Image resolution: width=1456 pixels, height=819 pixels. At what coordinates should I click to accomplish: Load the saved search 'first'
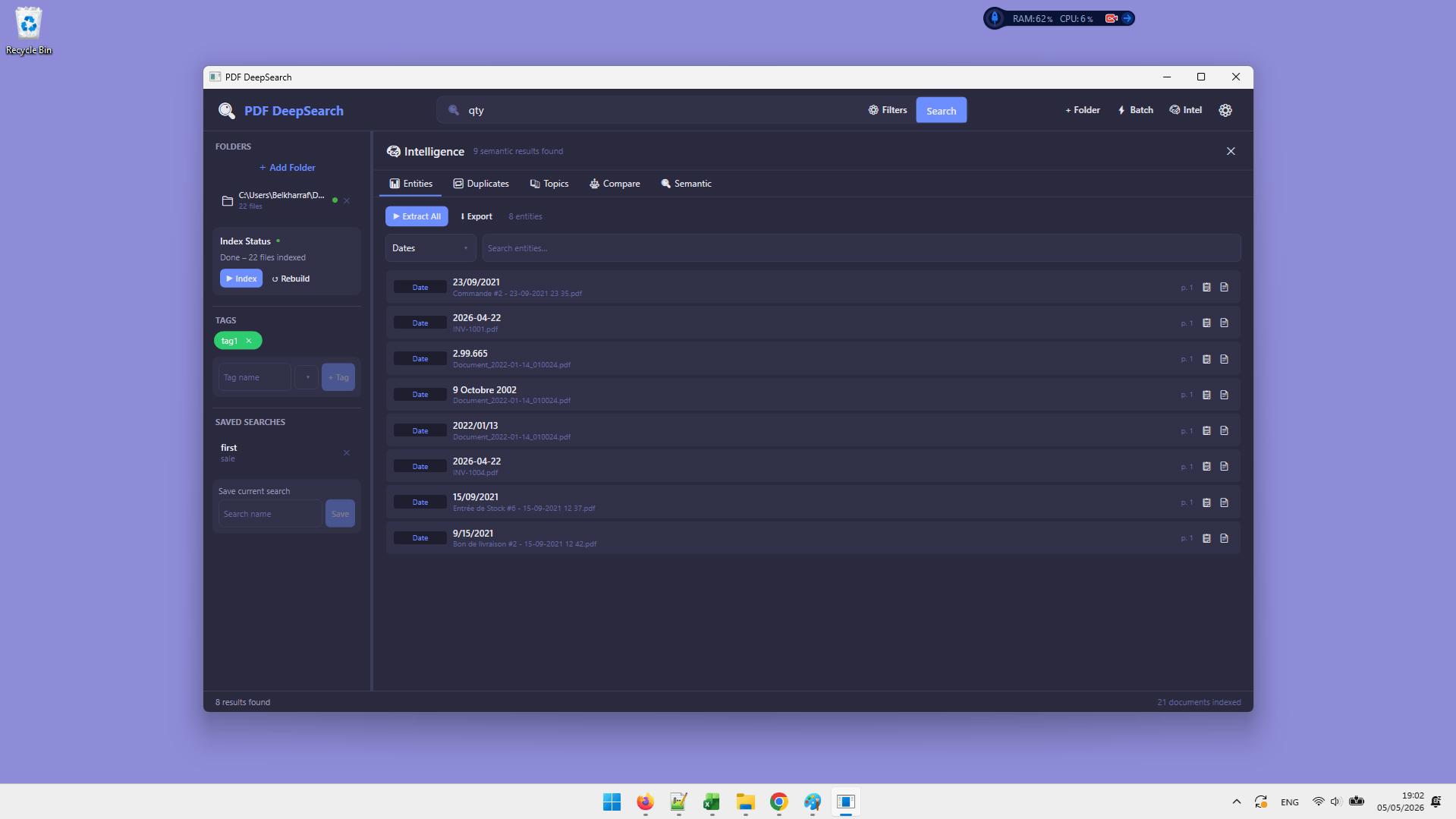(x=278, y=452)
